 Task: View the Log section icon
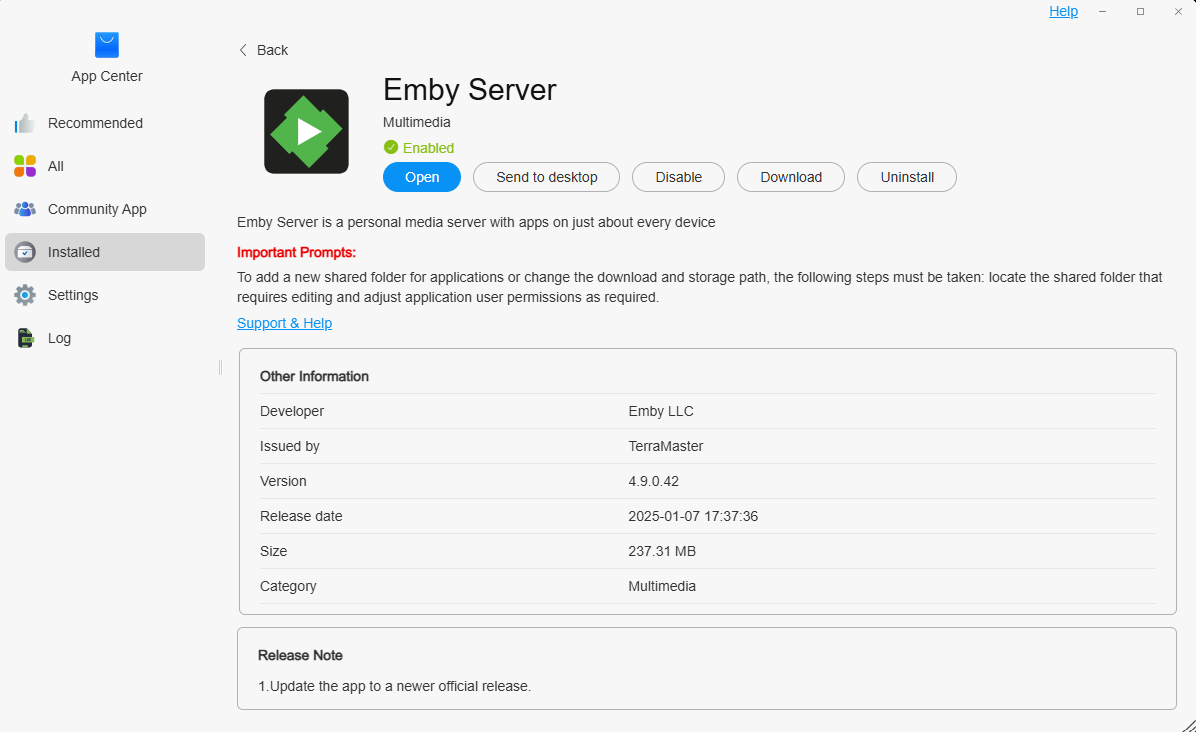24,337
